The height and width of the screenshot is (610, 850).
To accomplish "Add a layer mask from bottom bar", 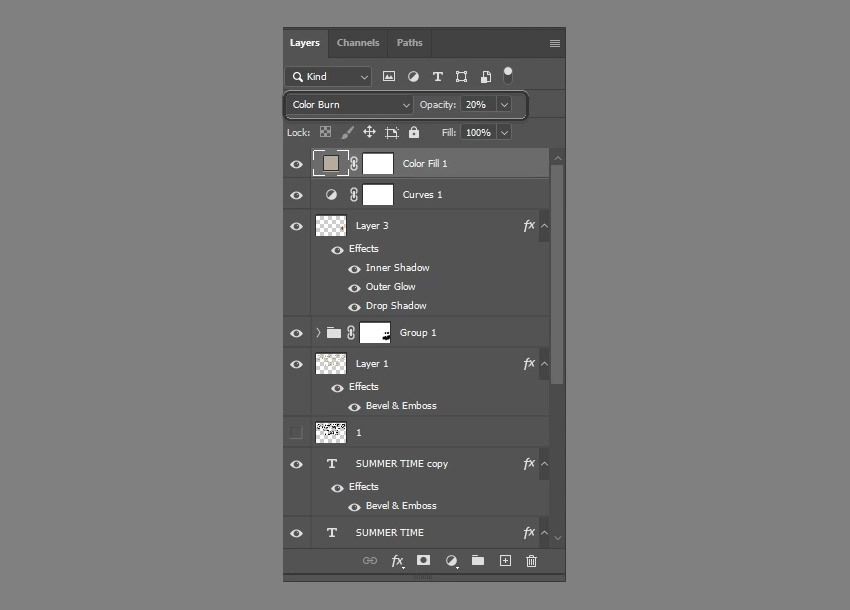I will click(x=424, y=561).
